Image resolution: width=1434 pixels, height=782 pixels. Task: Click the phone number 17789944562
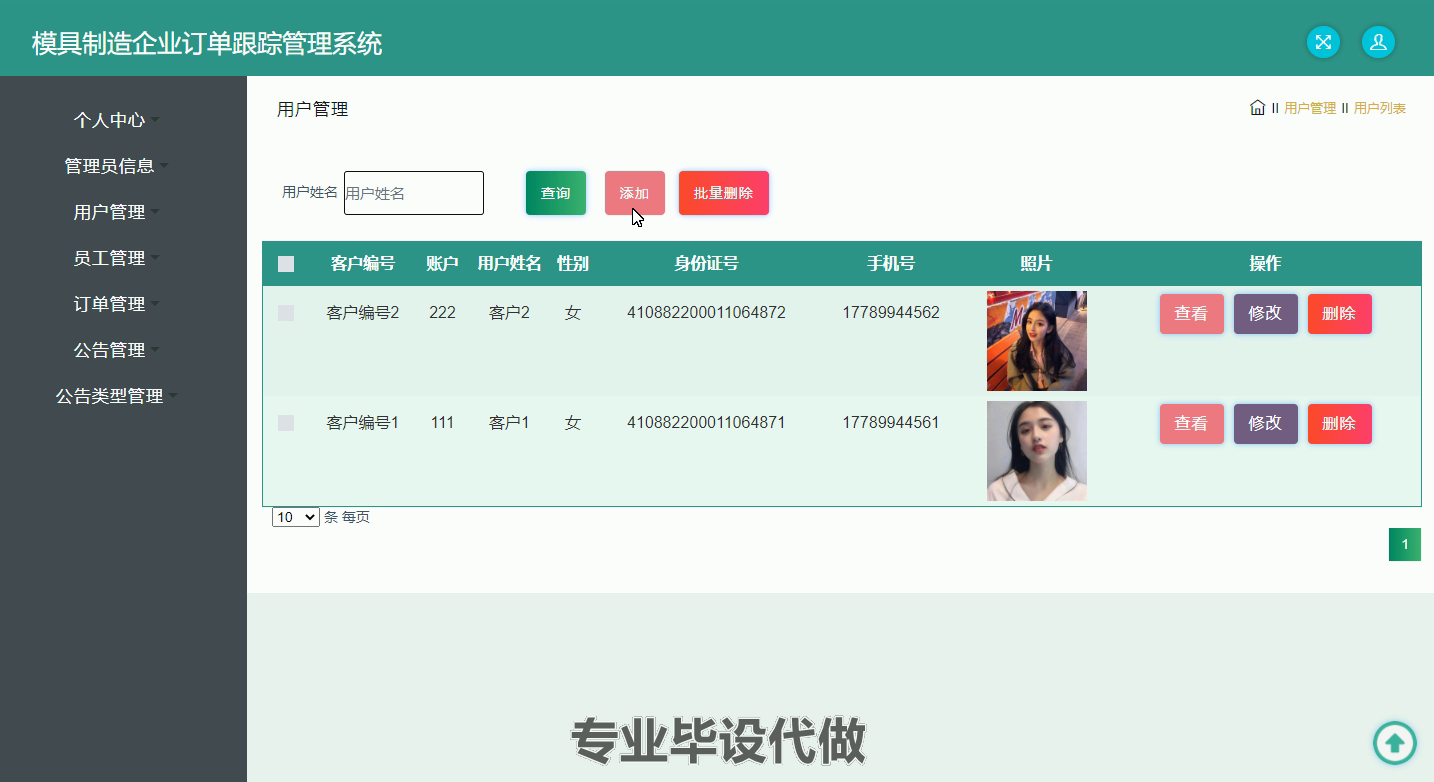[x=891, y=313]
